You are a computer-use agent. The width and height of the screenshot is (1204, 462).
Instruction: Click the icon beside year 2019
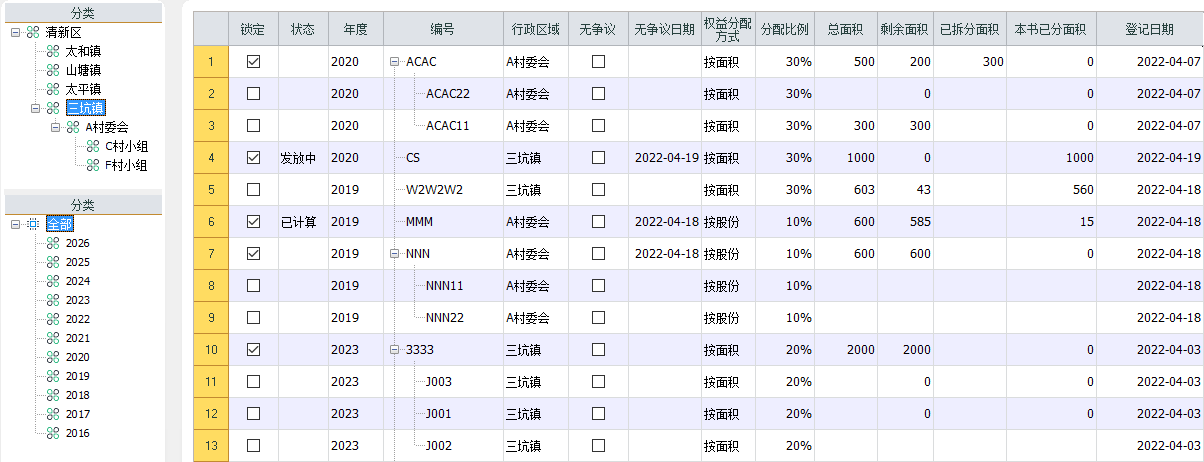pos(53,376)
